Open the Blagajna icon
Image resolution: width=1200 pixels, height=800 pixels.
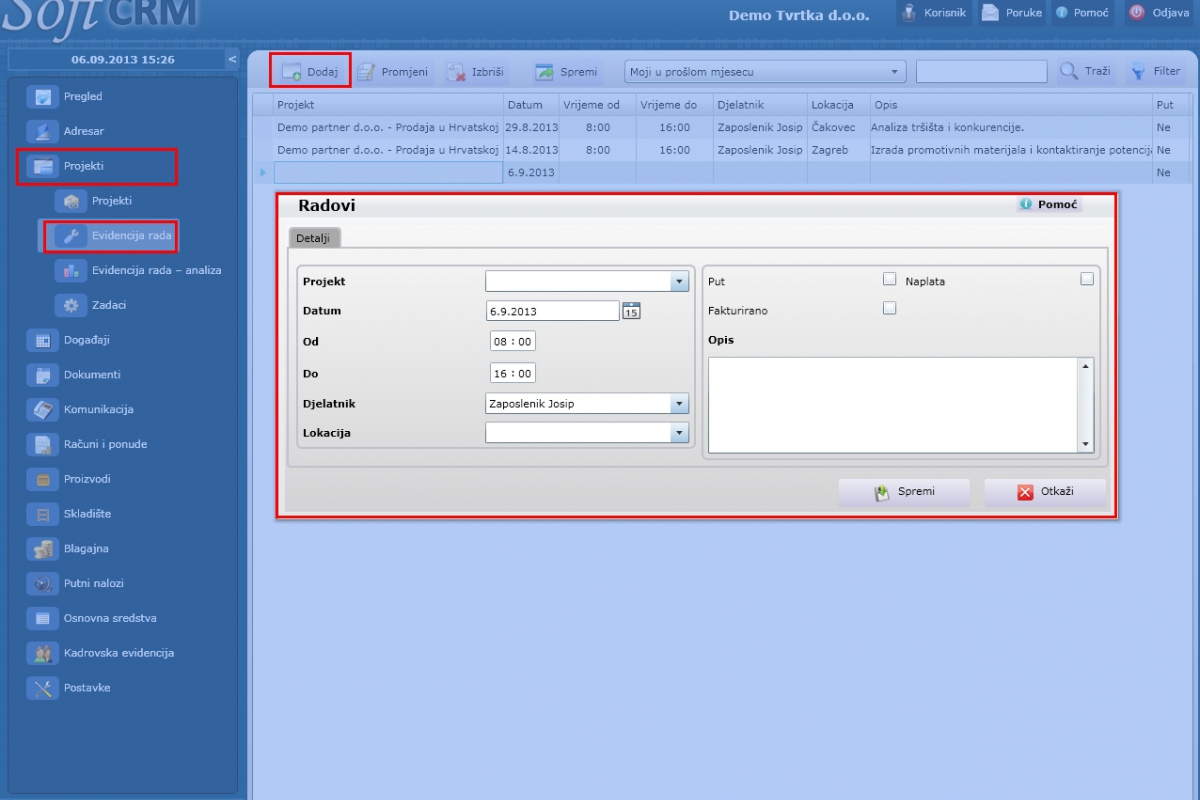[42, 548]
